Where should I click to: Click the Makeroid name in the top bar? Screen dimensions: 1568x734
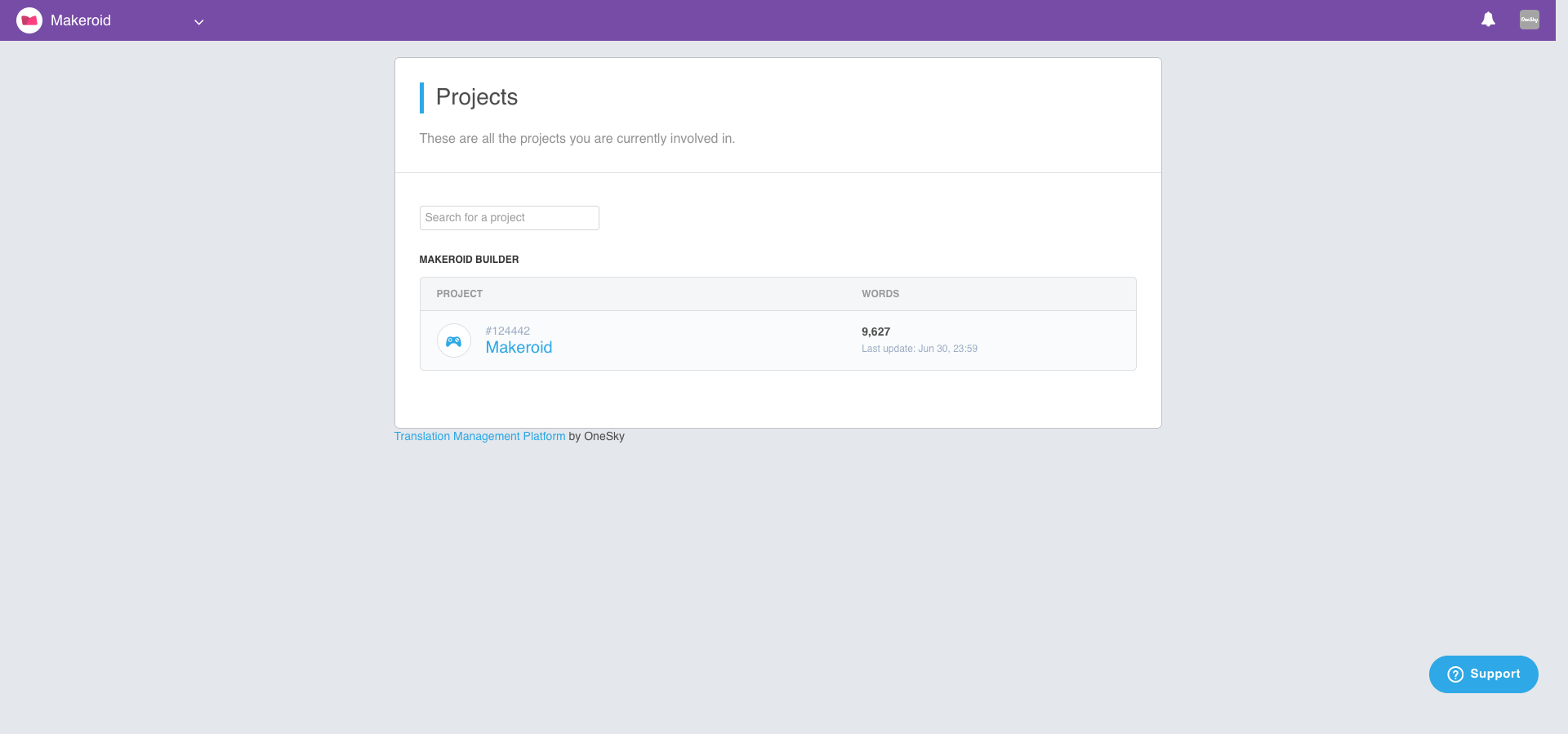[x=81, y=20]
